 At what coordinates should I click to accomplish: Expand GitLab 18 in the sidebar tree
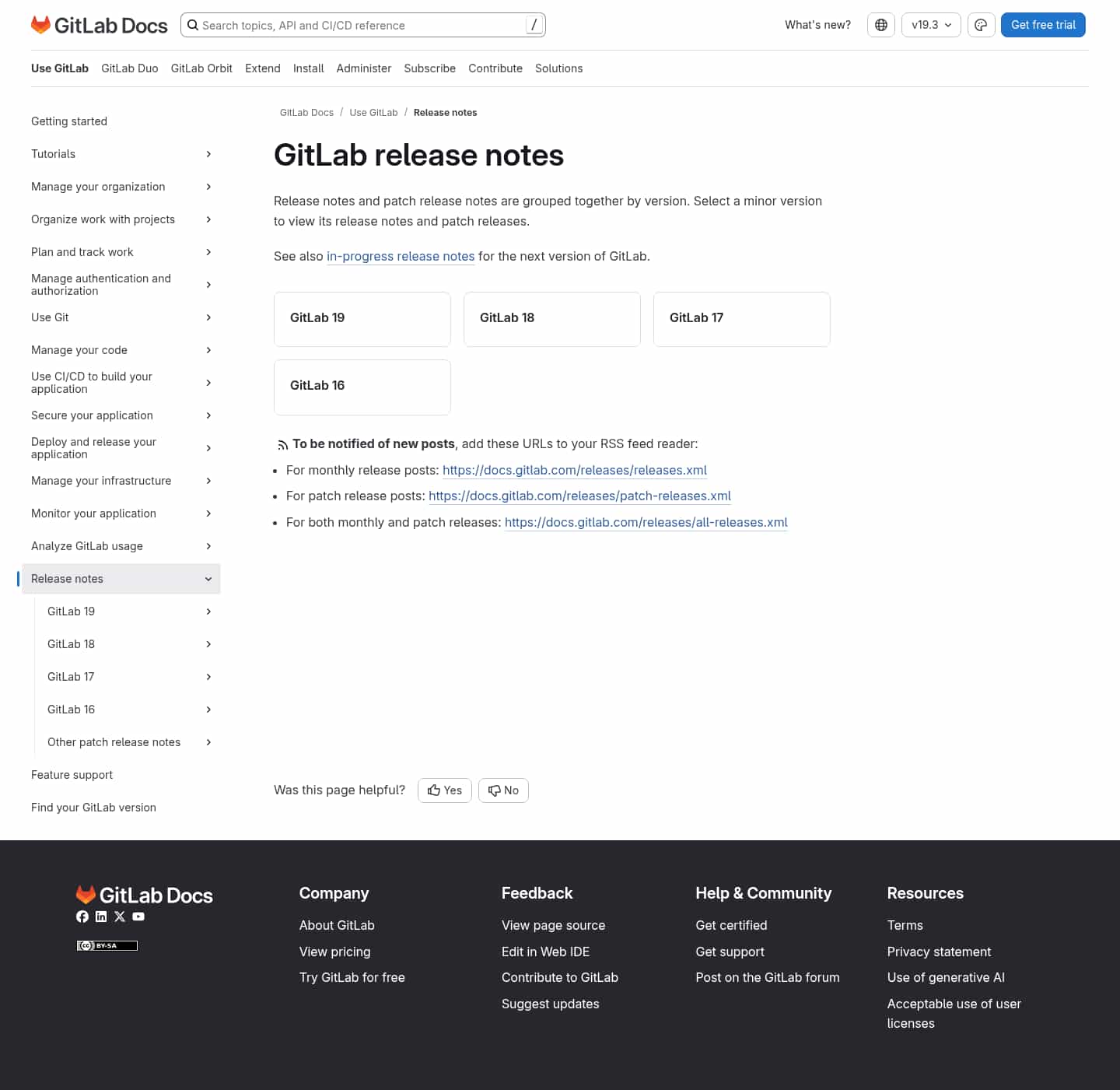click(x=208, y=644)
